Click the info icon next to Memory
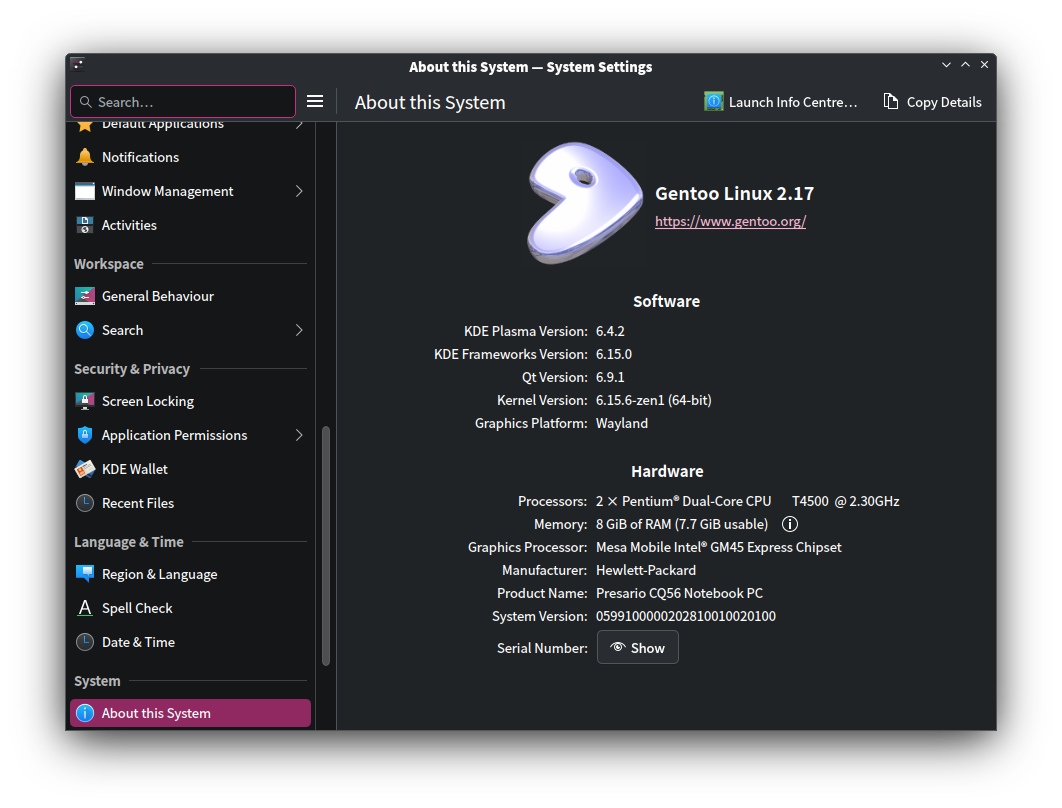The height and width of the screenshot is (808, 1062). click(x=790, y=524)
